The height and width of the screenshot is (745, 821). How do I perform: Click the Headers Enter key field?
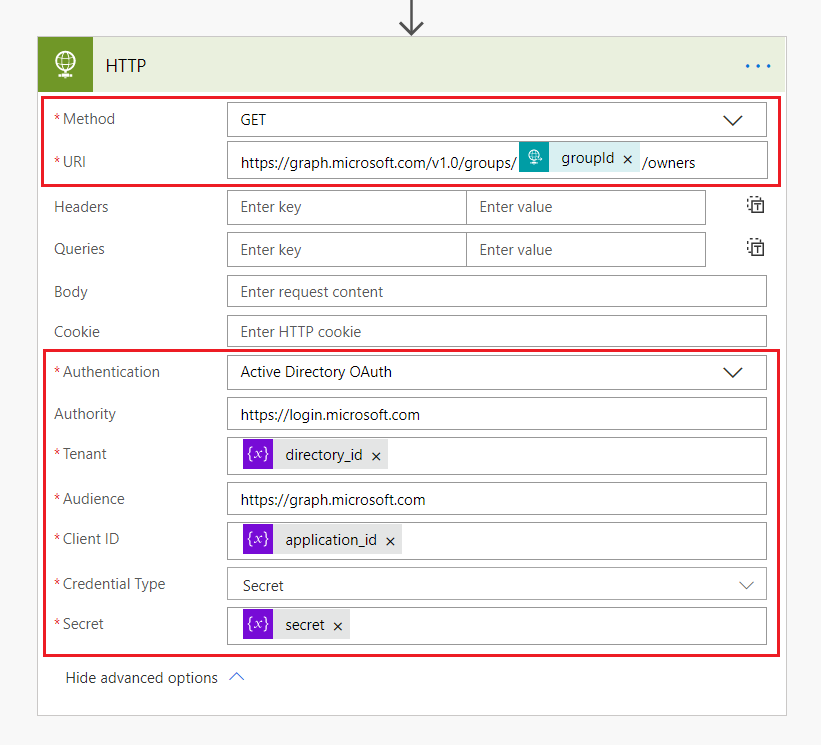[346, 207]
